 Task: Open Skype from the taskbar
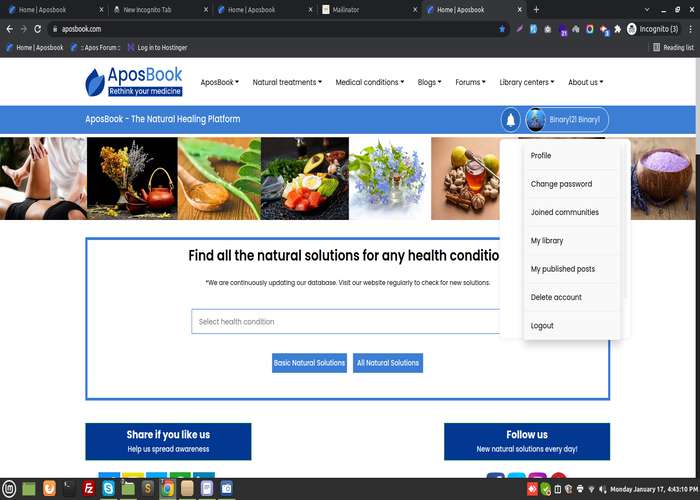pos(108,489)
